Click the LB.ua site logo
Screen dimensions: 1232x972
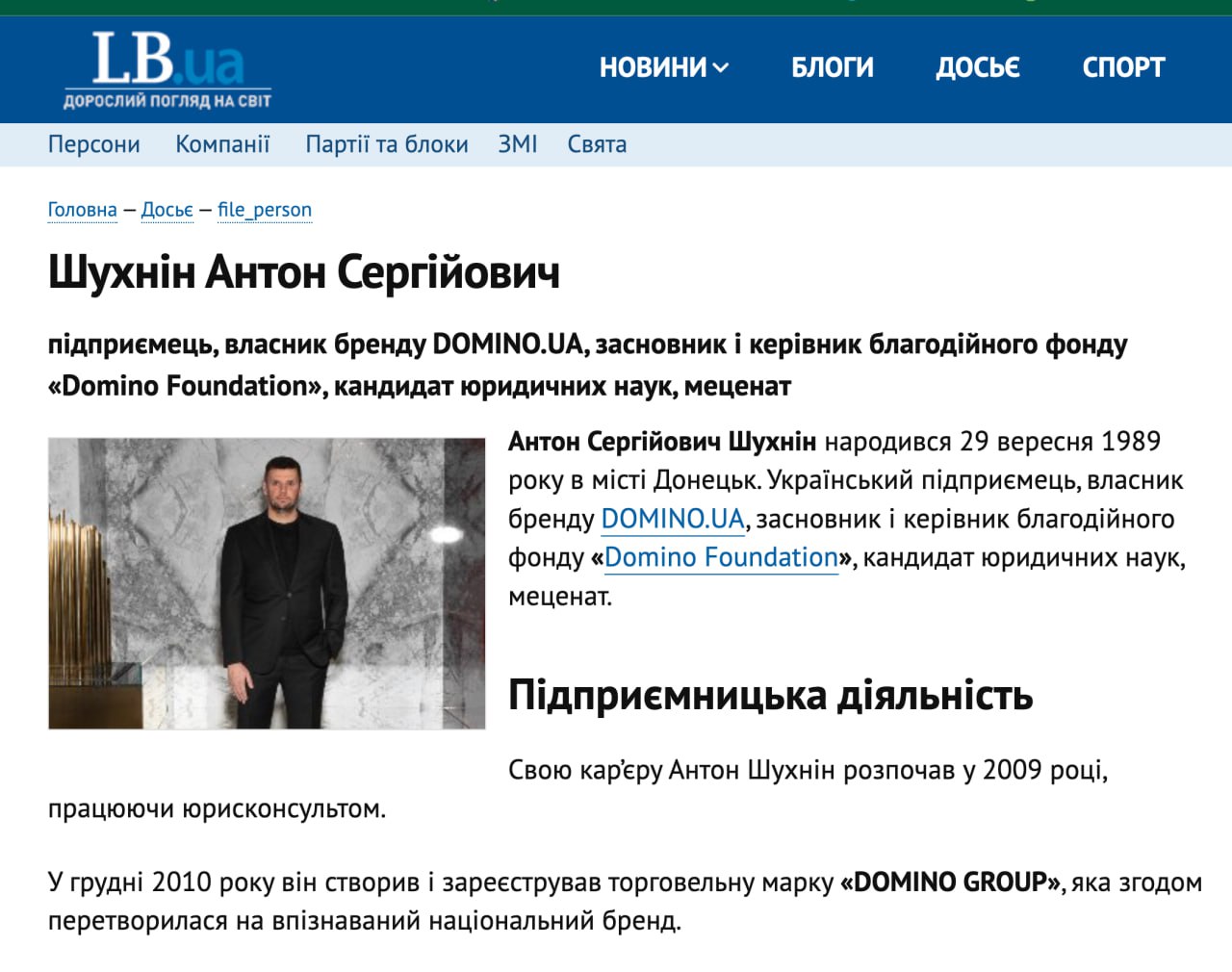167,69
